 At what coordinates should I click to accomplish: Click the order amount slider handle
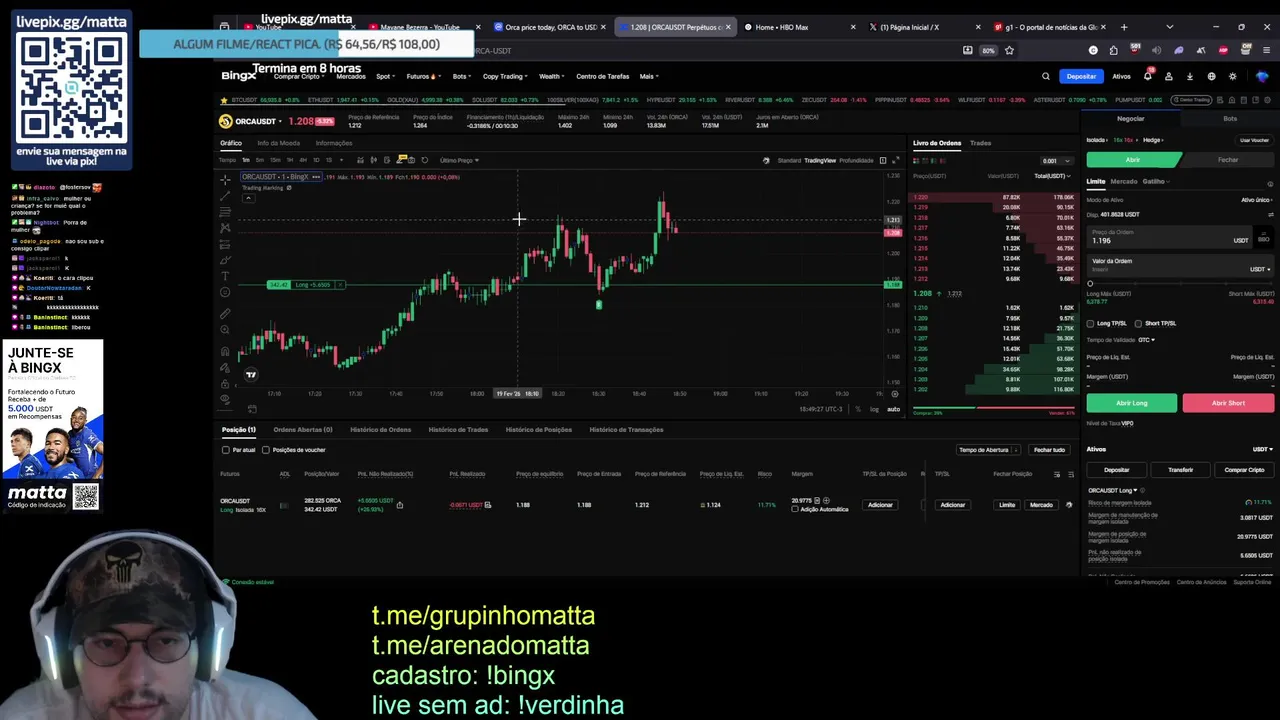tap(1090, 284)
